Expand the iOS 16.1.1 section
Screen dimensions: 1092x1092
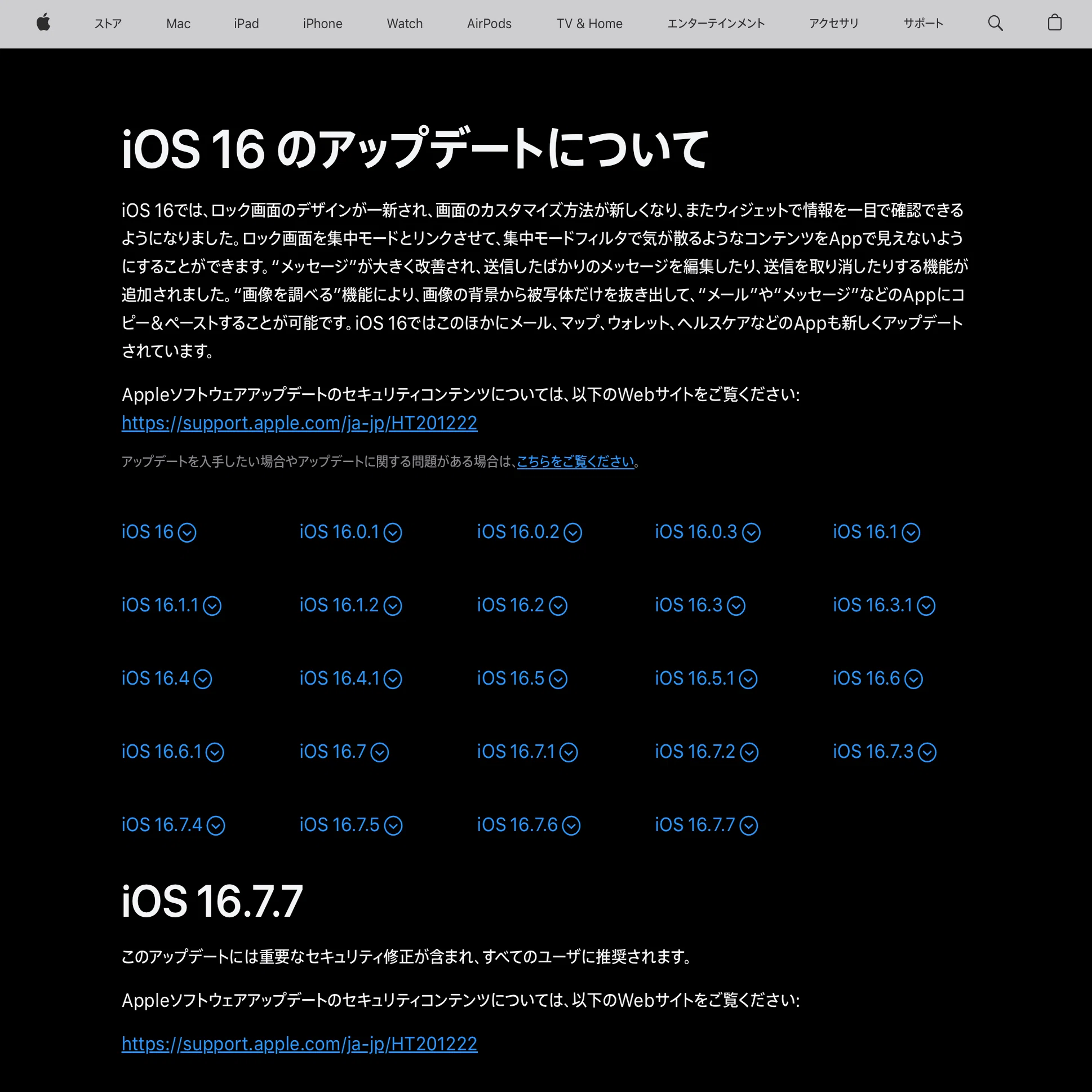(171, 605)
